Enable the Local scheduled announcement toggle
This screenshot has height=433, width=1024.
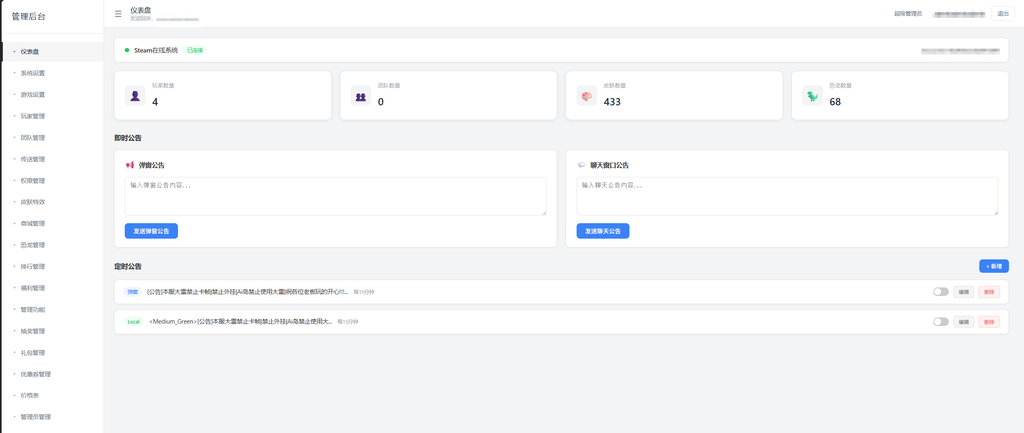tap(940, 322)
